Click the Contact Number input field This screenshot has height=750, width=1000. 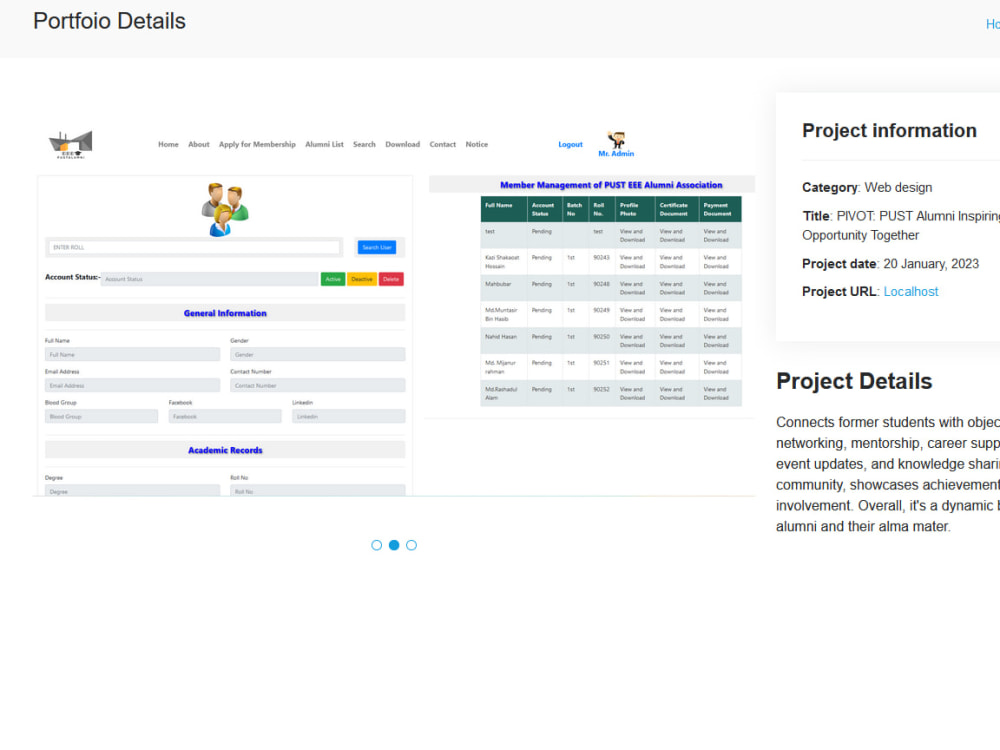point(318,385)
